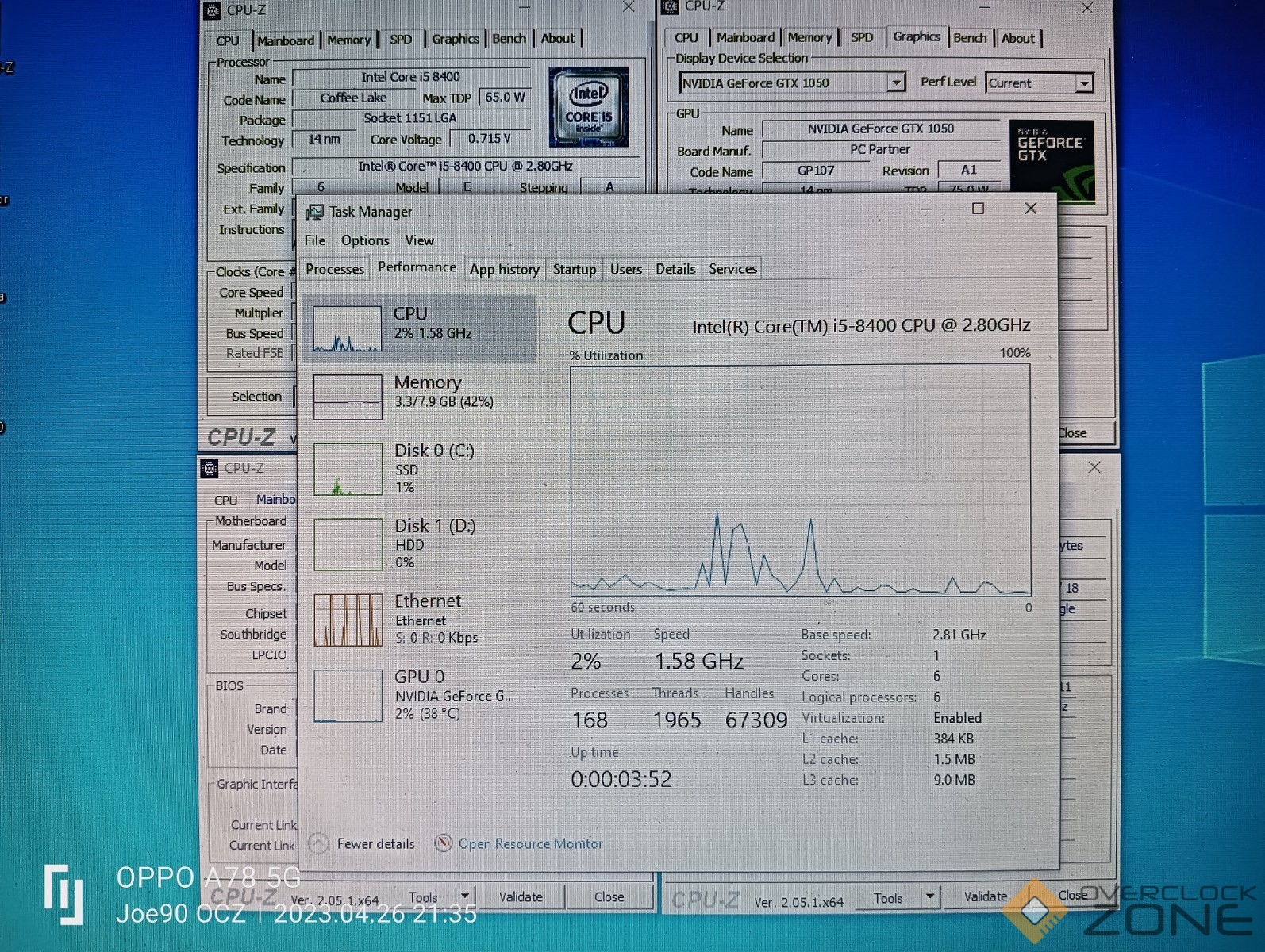This screenshot has height=952, width=1265.
Task: Open the Tools dropdown arrow in left CPU-Z
Action: pos(465,896)
